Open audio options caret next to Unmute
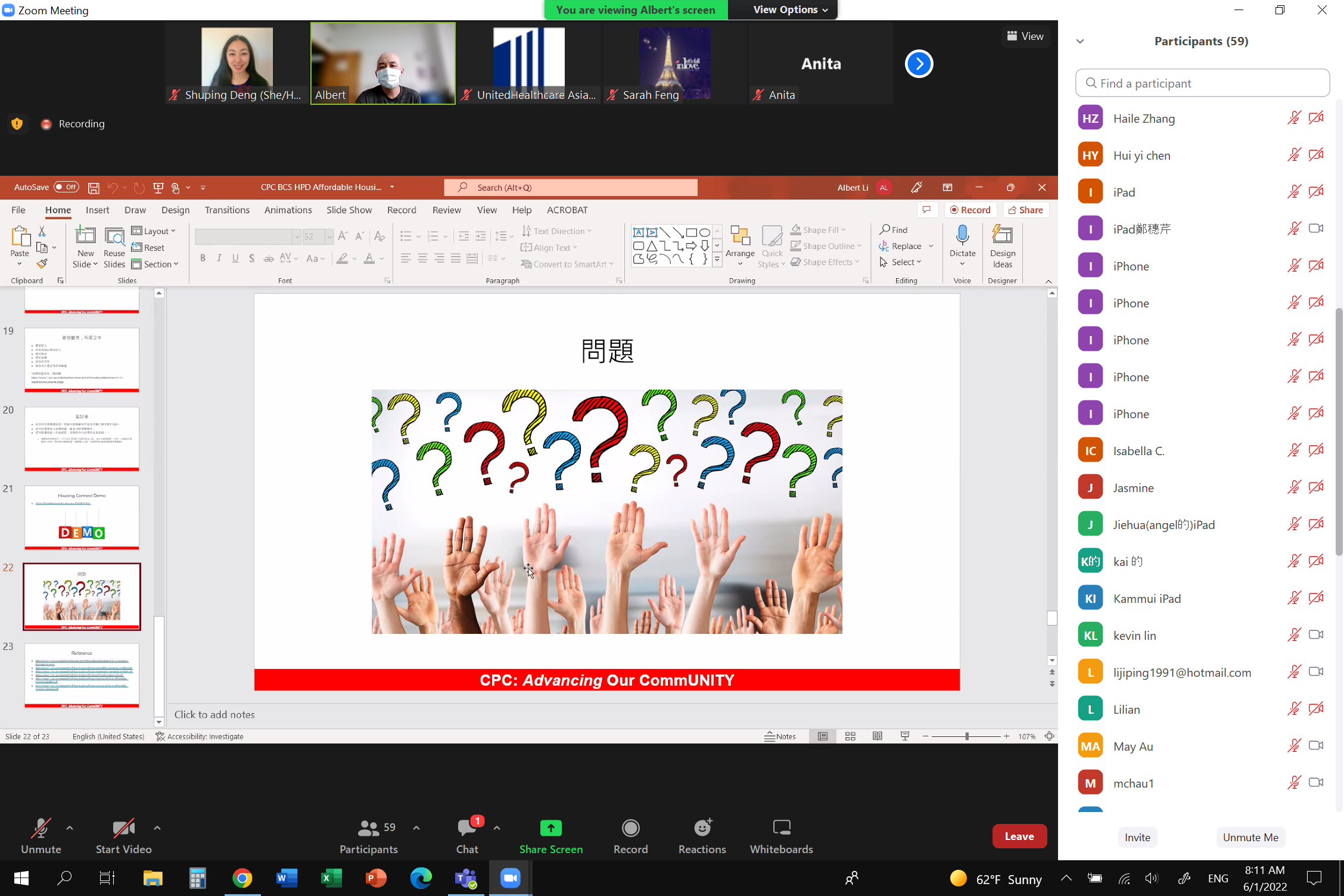Image resolution: width=1344 pixels, height=896 pixels. pos(70,827)
